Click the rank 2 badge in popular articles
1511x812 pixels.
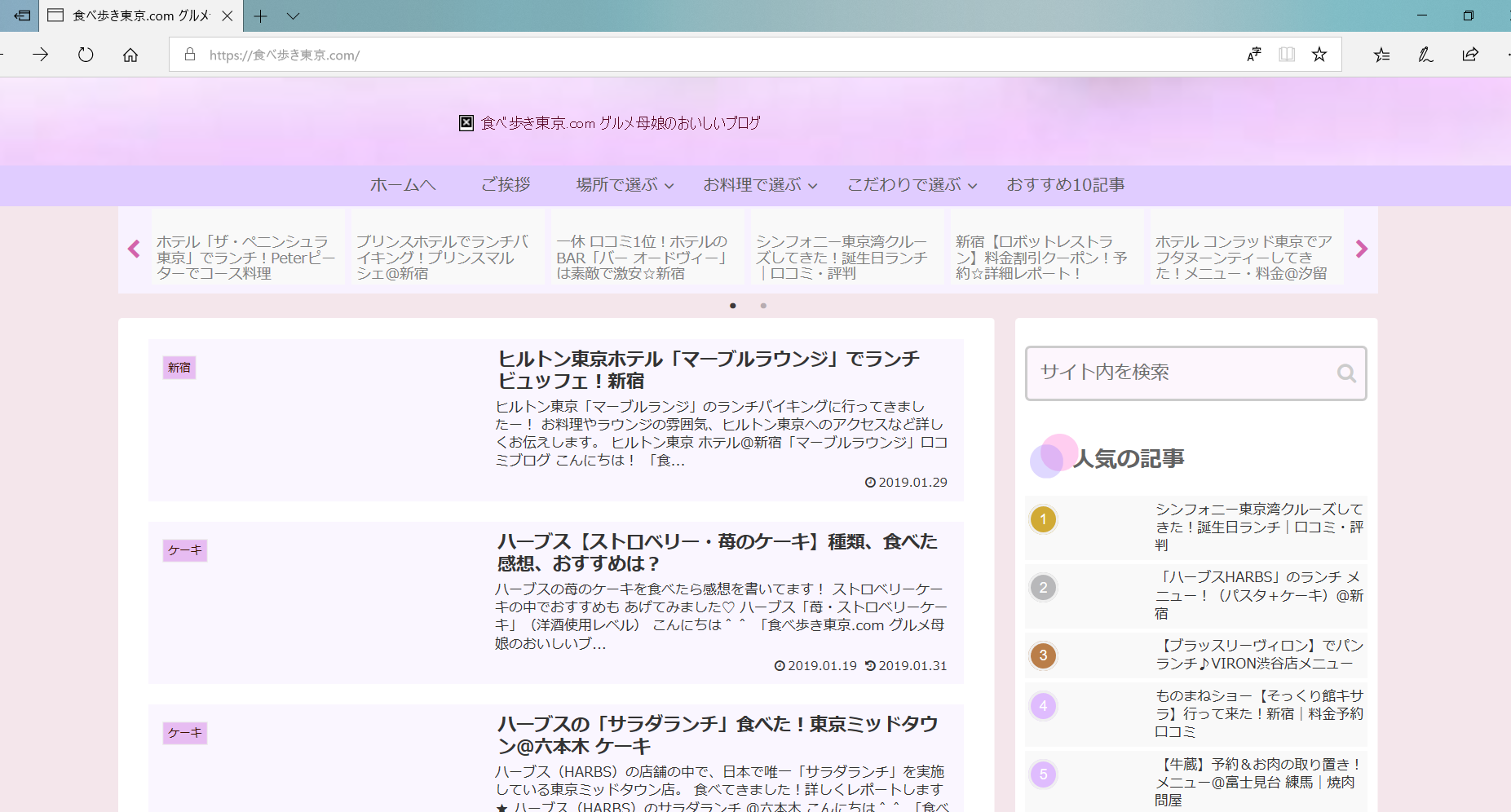click(1043, 588)
